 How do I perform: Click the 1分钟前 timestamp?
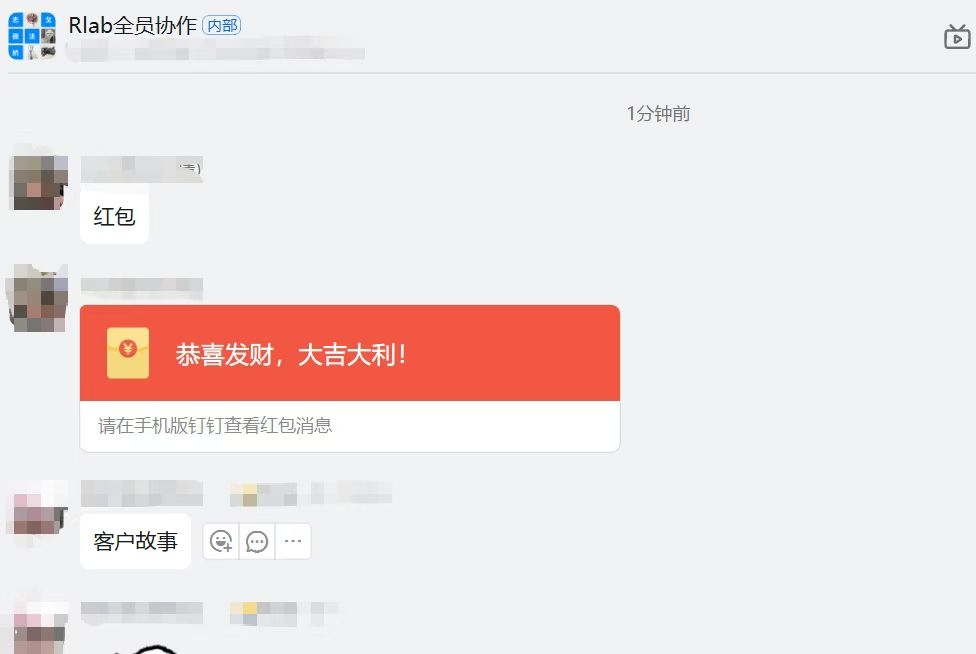(x=658, y=114)
